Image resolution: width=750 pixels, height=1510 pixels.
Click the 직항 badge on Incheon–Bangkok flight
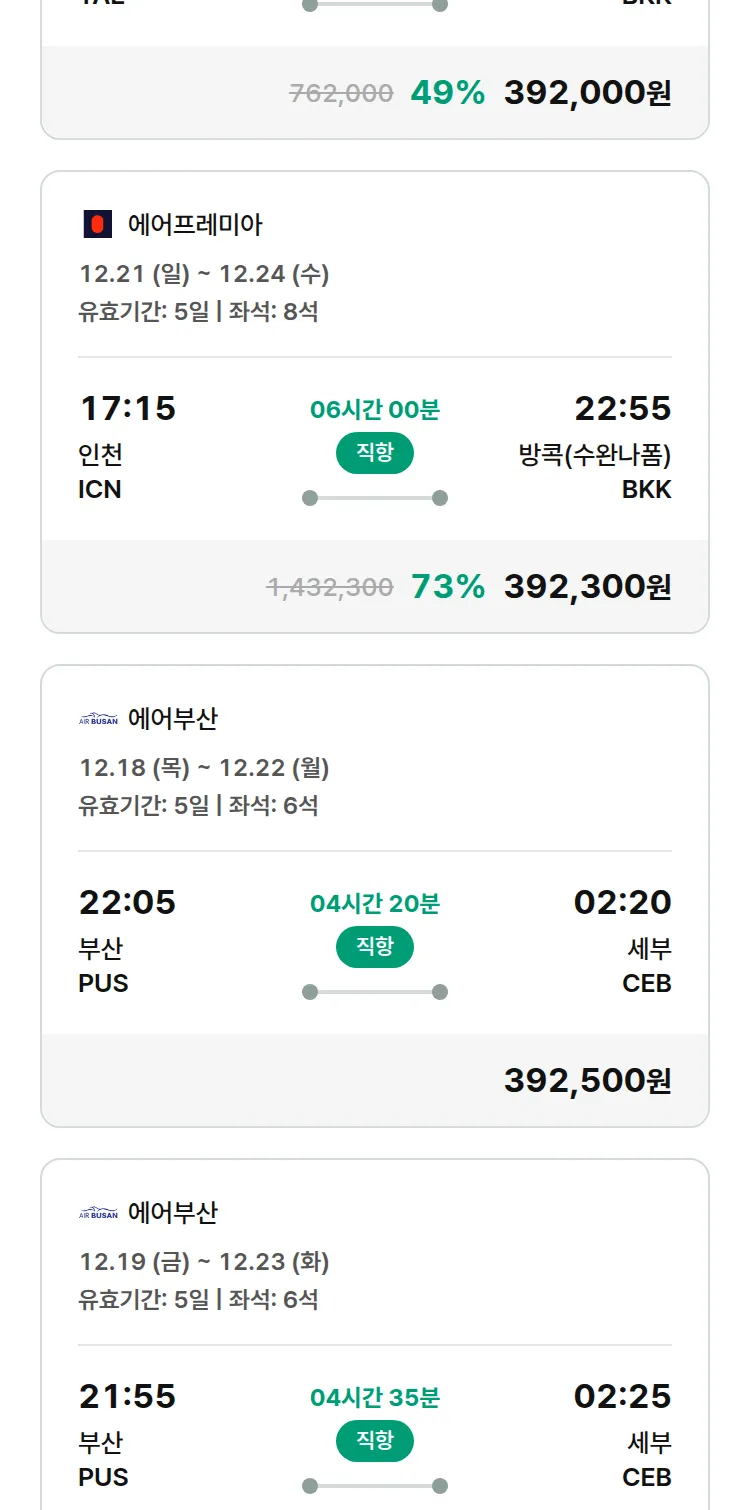[375, 453]
